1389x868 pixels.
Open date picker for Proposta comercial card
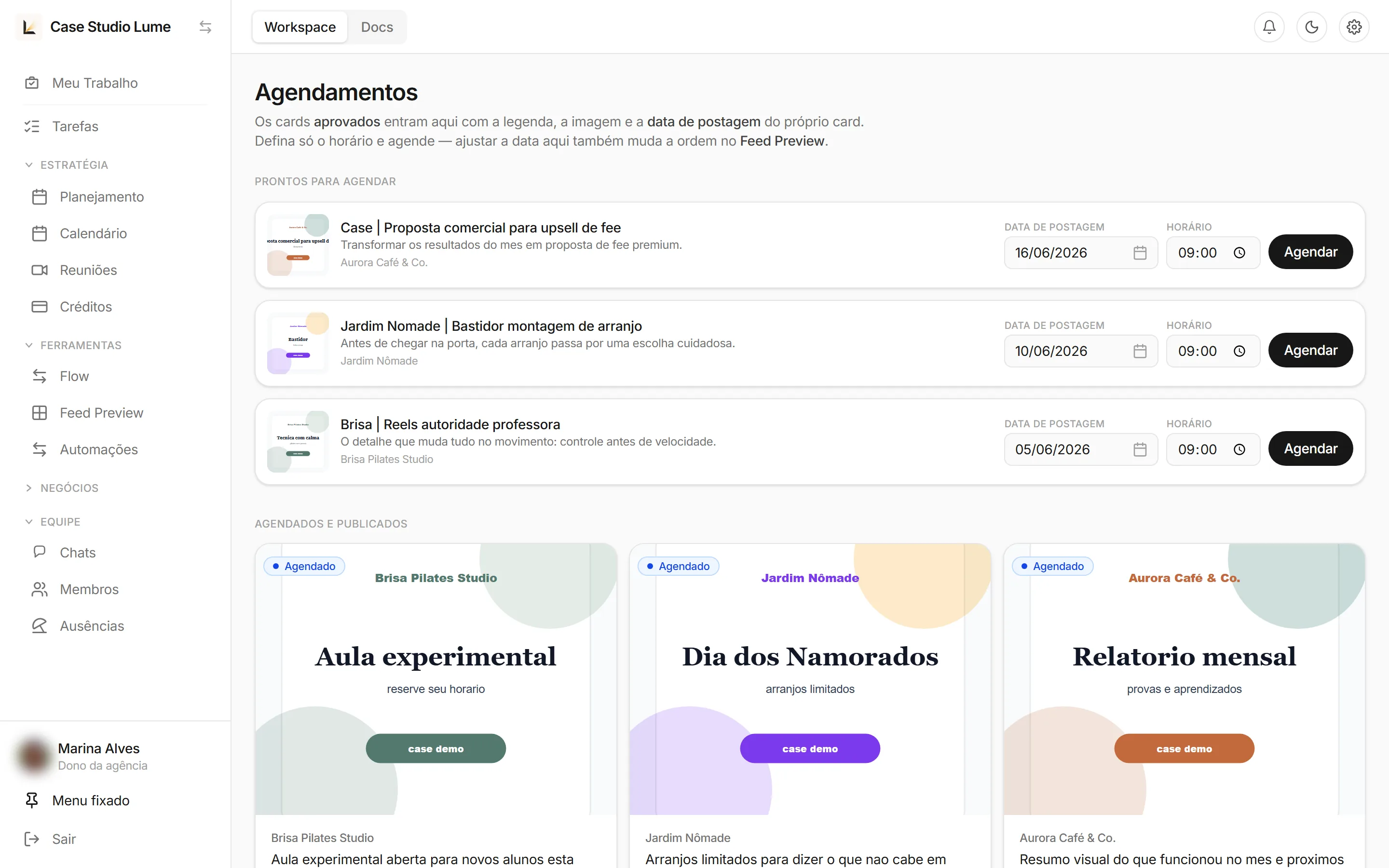[1140, 253]
